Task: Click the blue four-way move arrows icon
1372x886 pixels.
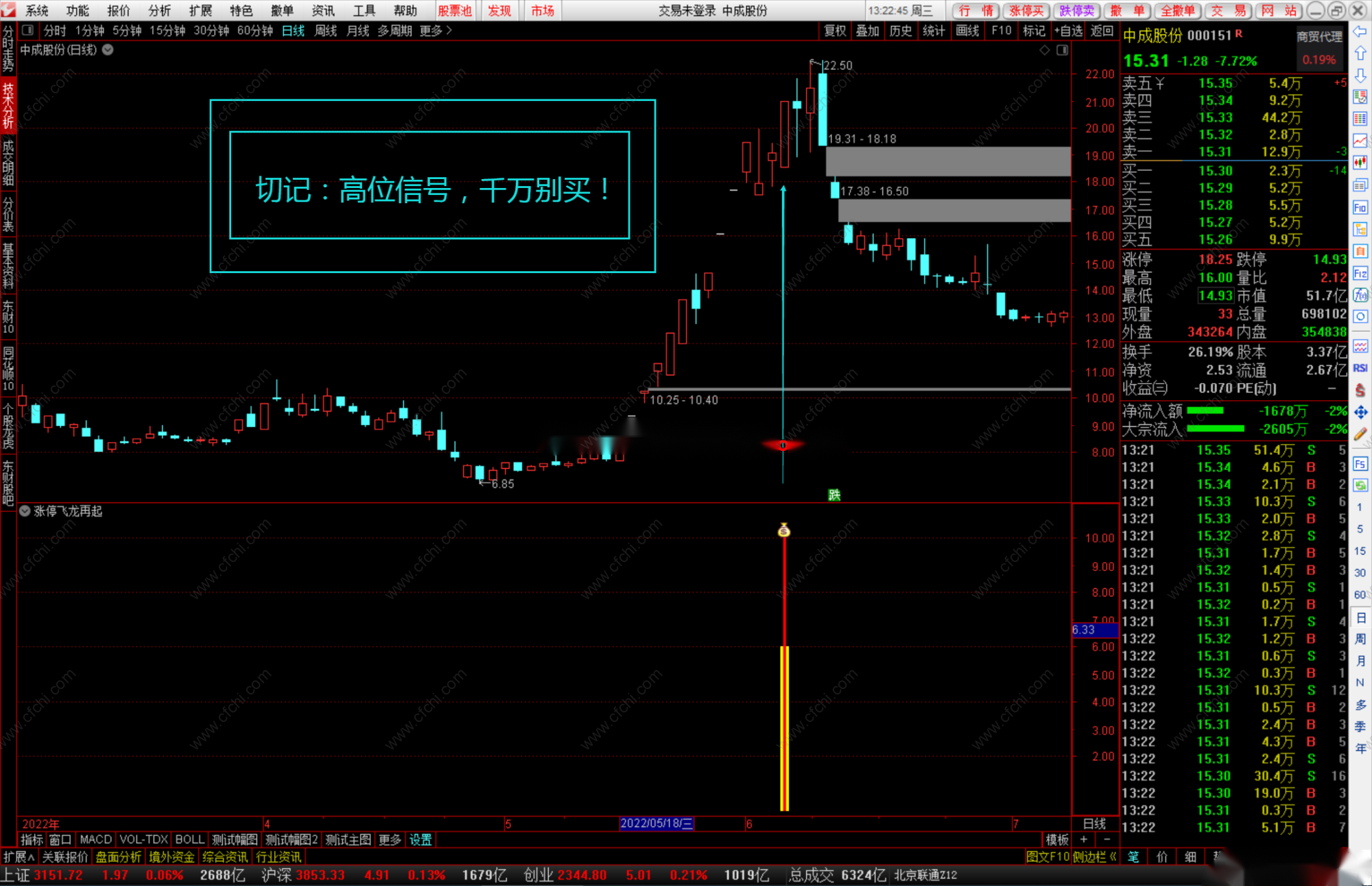Action: [1360, 412]
